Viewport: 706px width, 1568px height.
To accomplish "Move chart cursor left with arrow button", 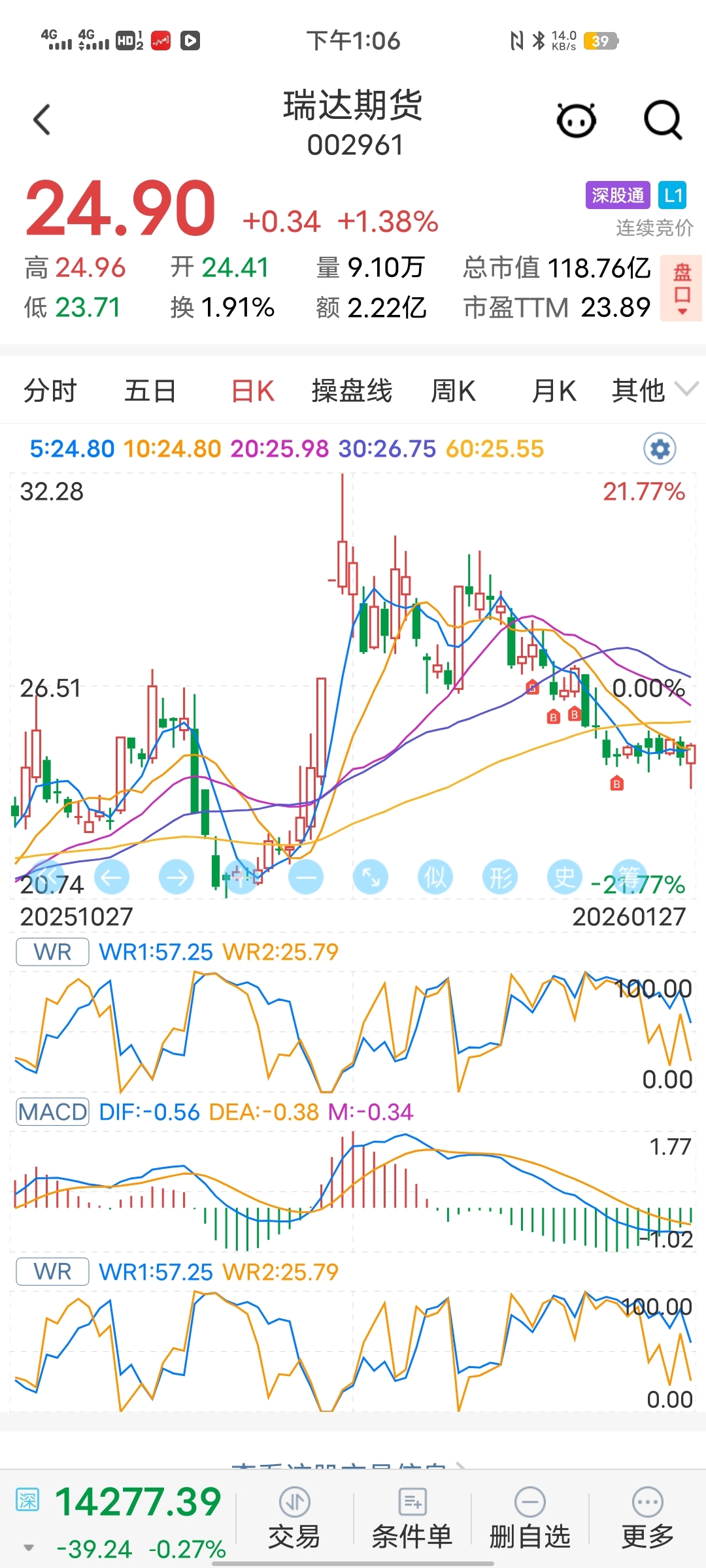I will pyautogui.click(x=112, y=877).
